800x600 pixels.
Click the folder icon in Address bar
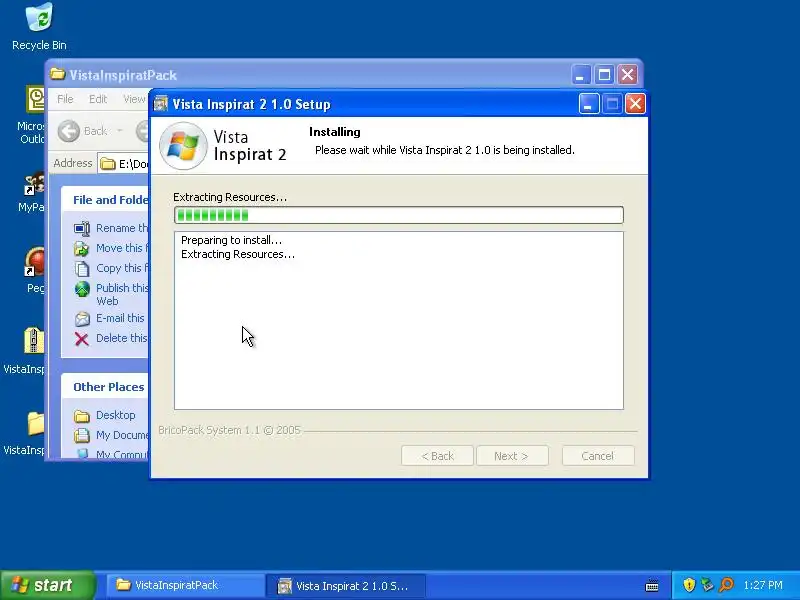(x=108, y=164)
